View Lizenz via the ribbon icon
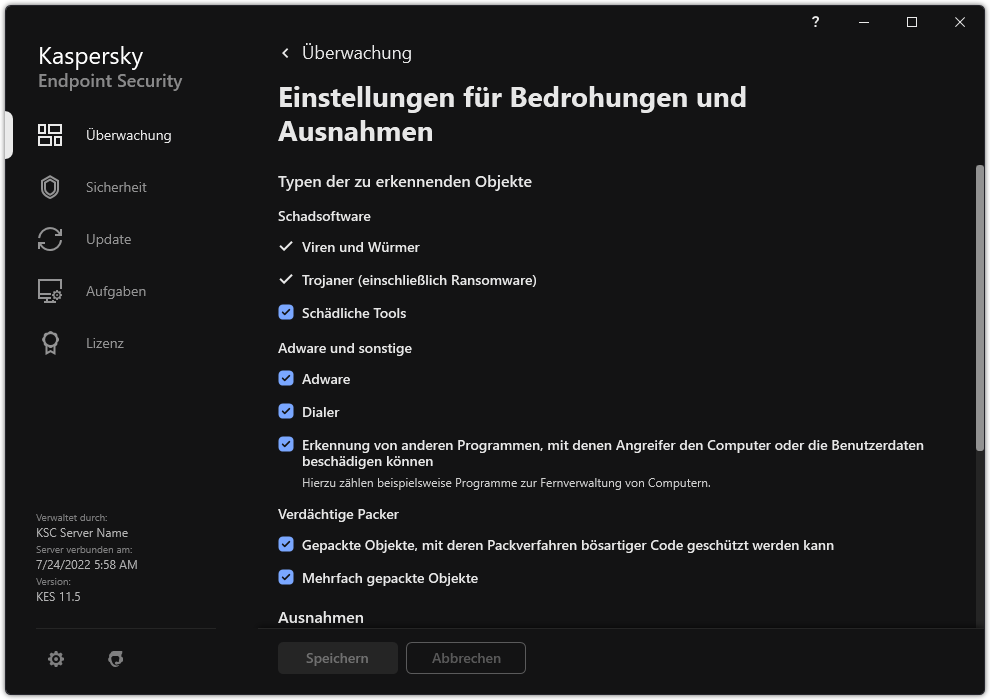This screenshot has width=990, height=700. tap(50, 343)
